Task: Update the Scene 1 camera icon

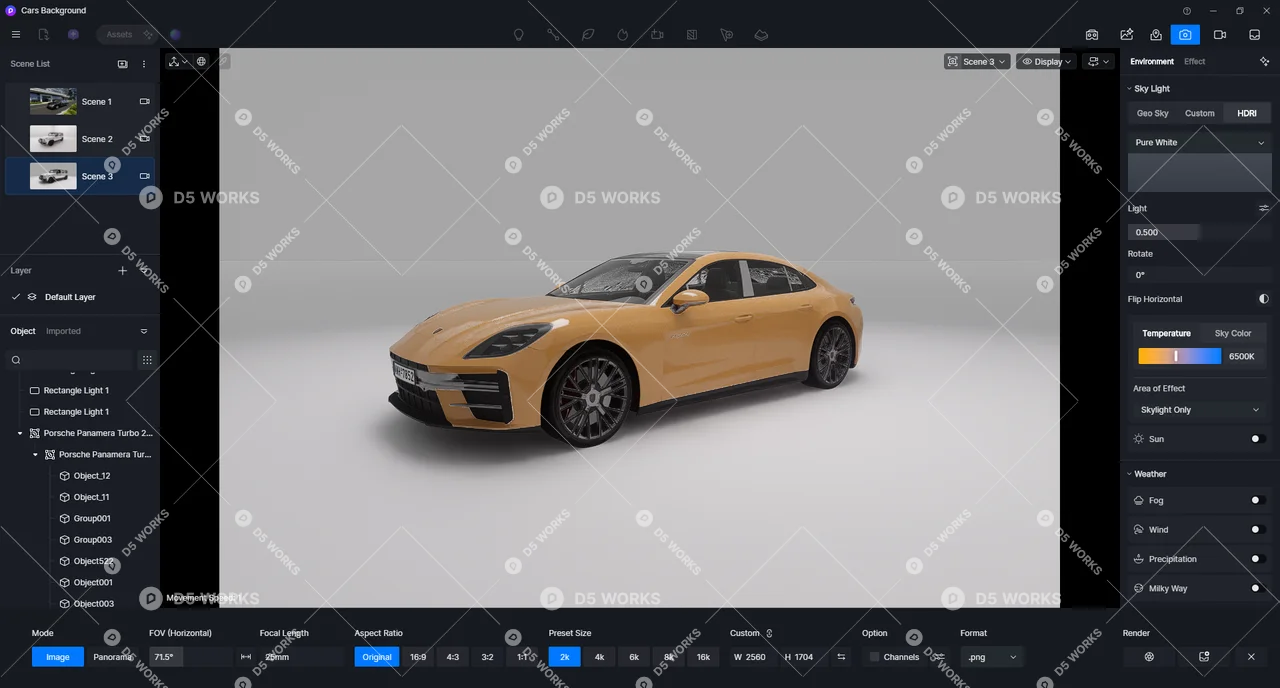Action: tap(144, 101)
